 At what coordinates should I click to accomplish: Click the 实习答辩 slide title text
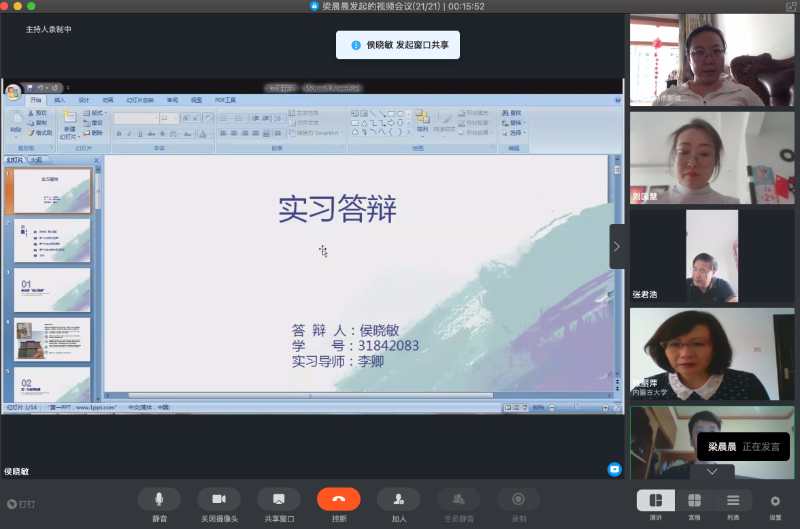click(x=337, y=208)
